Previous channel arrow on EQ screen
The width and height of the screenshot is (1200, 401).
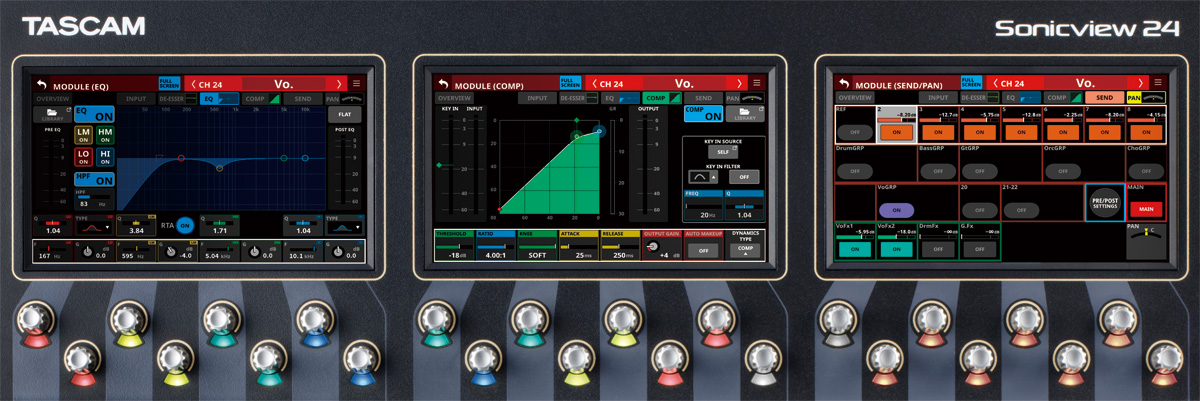193,84
